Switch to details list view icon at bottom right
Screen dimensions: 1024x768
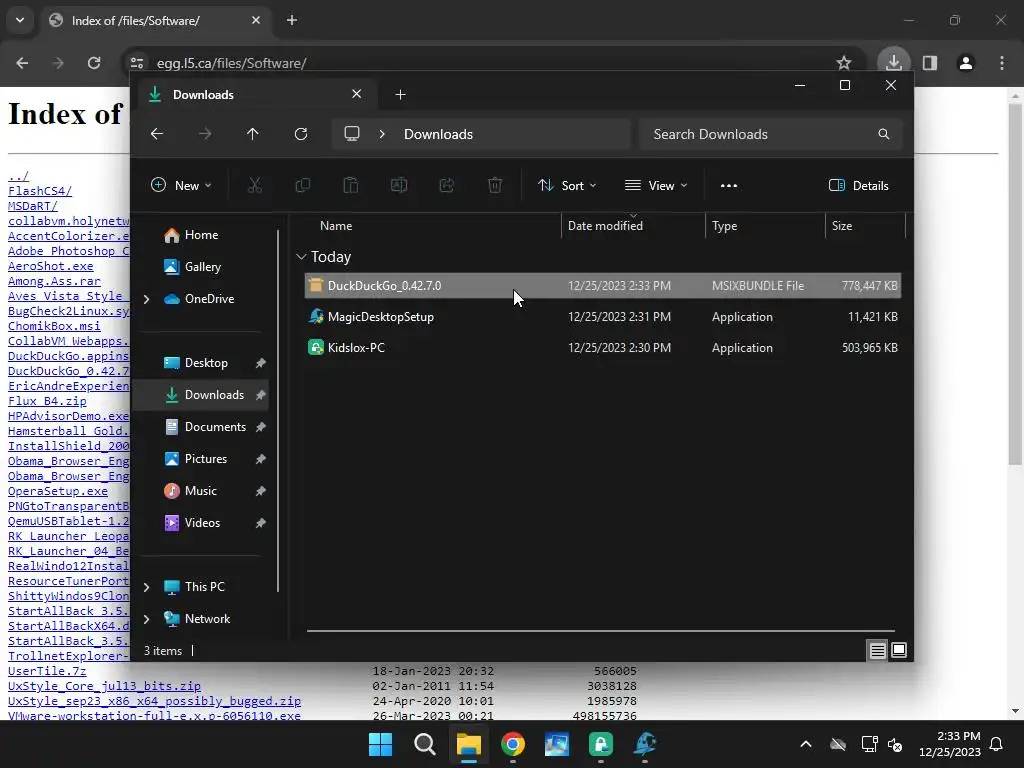pos(877,650)
